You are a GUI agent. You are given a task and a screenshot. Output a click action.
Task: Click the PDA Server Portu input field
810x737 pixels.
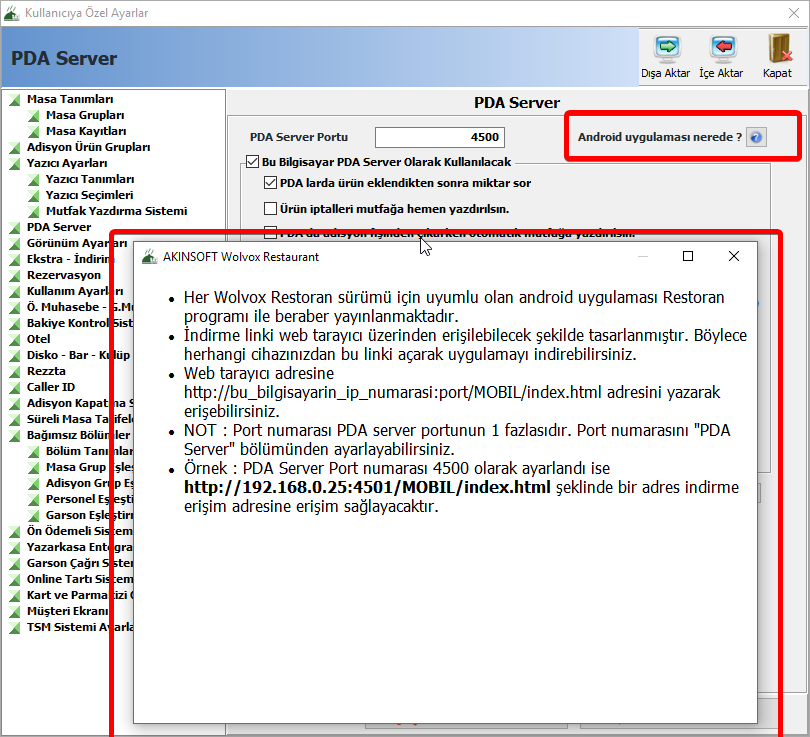click(440, 137)
